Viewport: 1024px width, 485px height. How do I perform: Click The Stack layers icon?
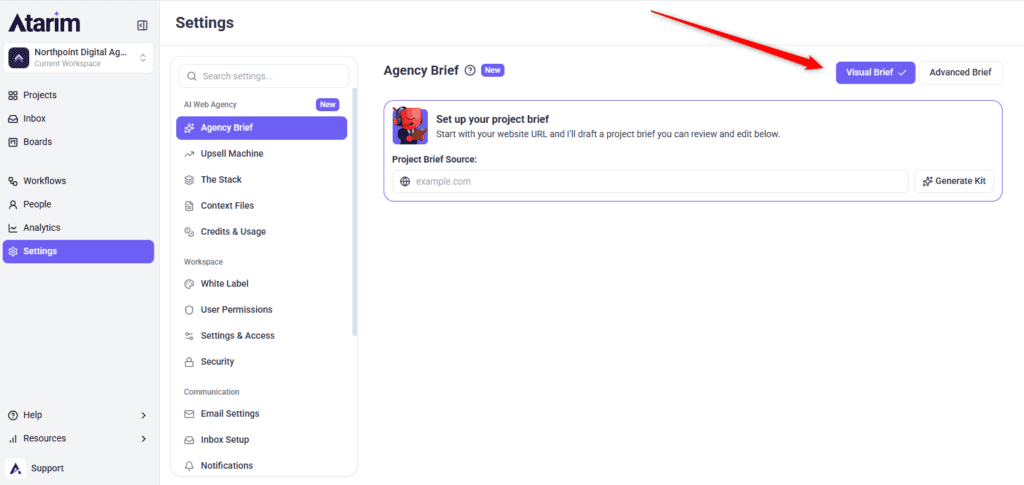[x=189, y=180]
